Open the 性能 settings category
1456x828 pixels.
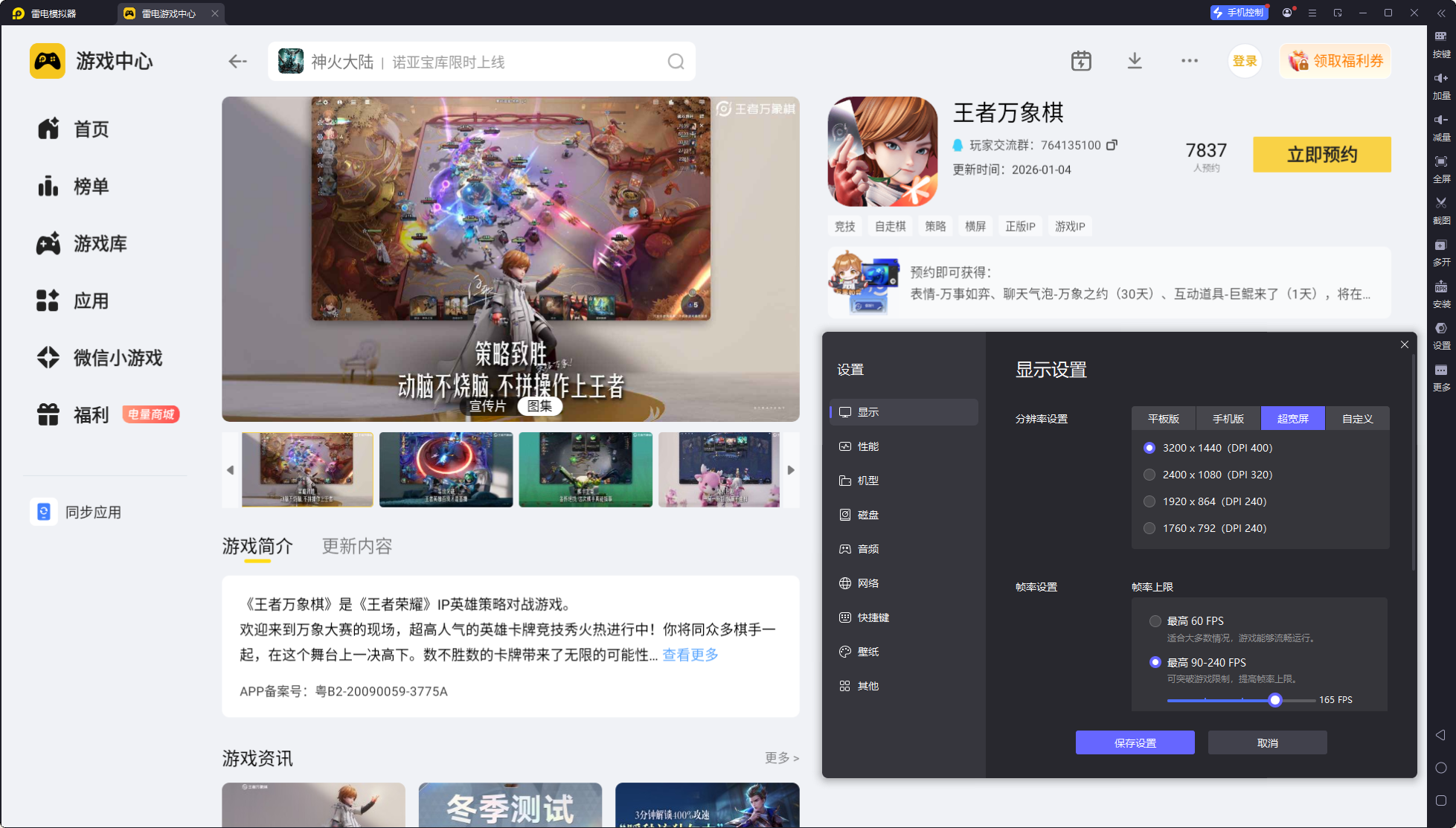point(867,446)
